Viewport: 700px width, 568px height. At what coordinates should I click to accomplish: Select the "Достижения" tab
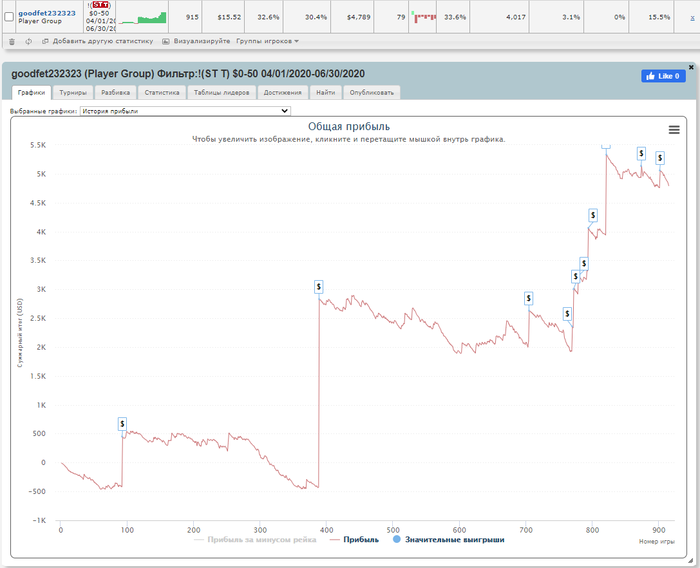click(x=283, y=92)
